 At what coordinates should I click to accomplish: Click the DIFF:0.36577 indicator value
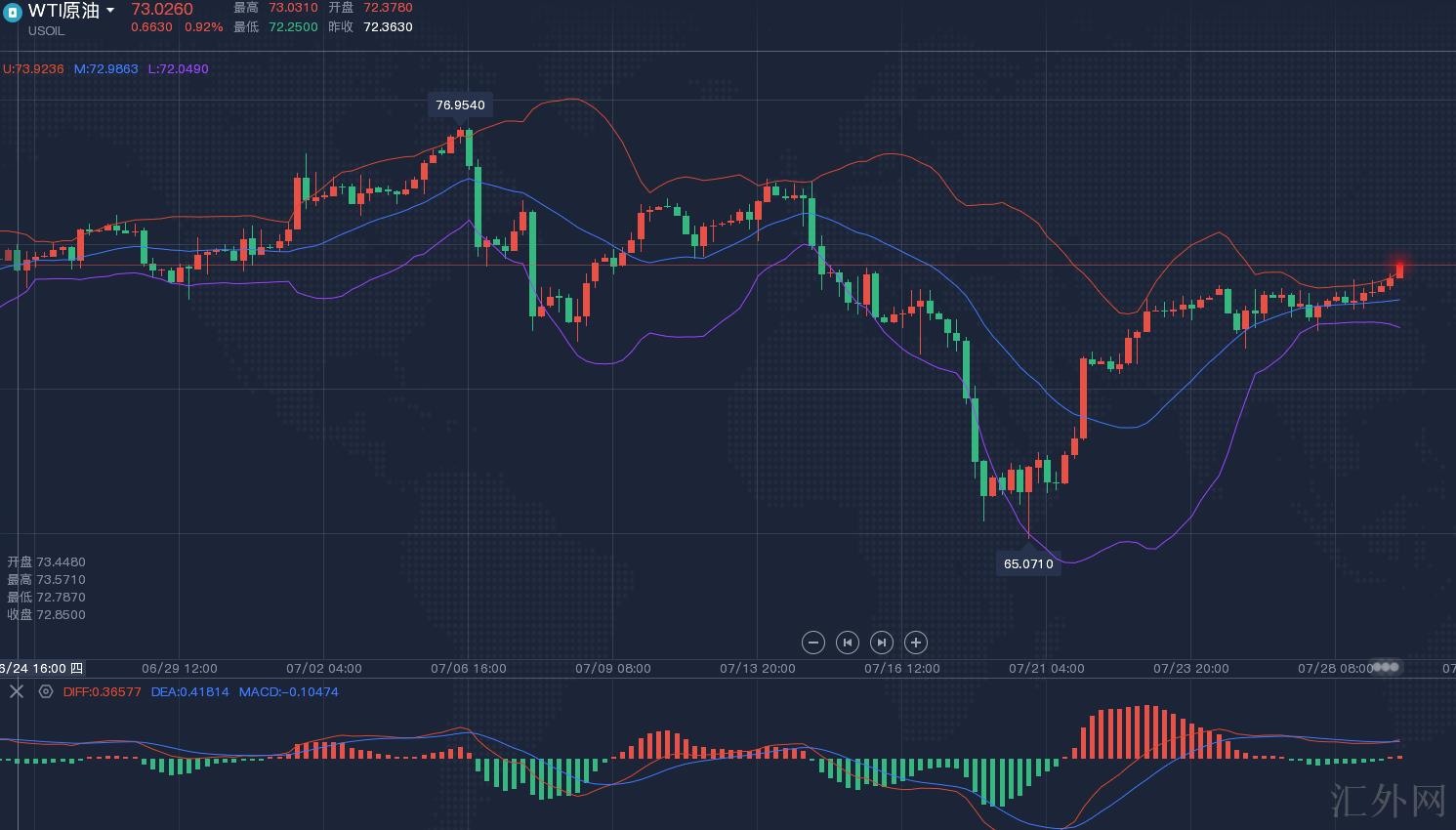103,692
